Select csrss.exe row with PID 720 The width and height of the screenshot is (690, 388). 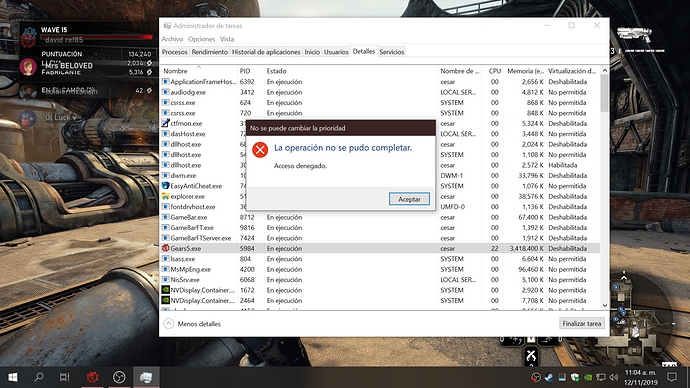[183, 113]
